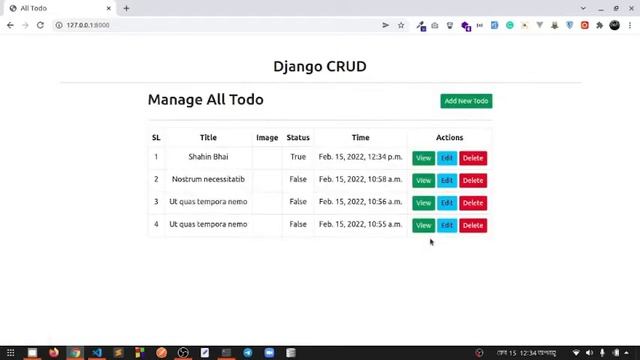Click the time Feb. 15, 2022, 10:58 a.m.
The height and width of the screenshot is (360, 640).
[360, 179]
